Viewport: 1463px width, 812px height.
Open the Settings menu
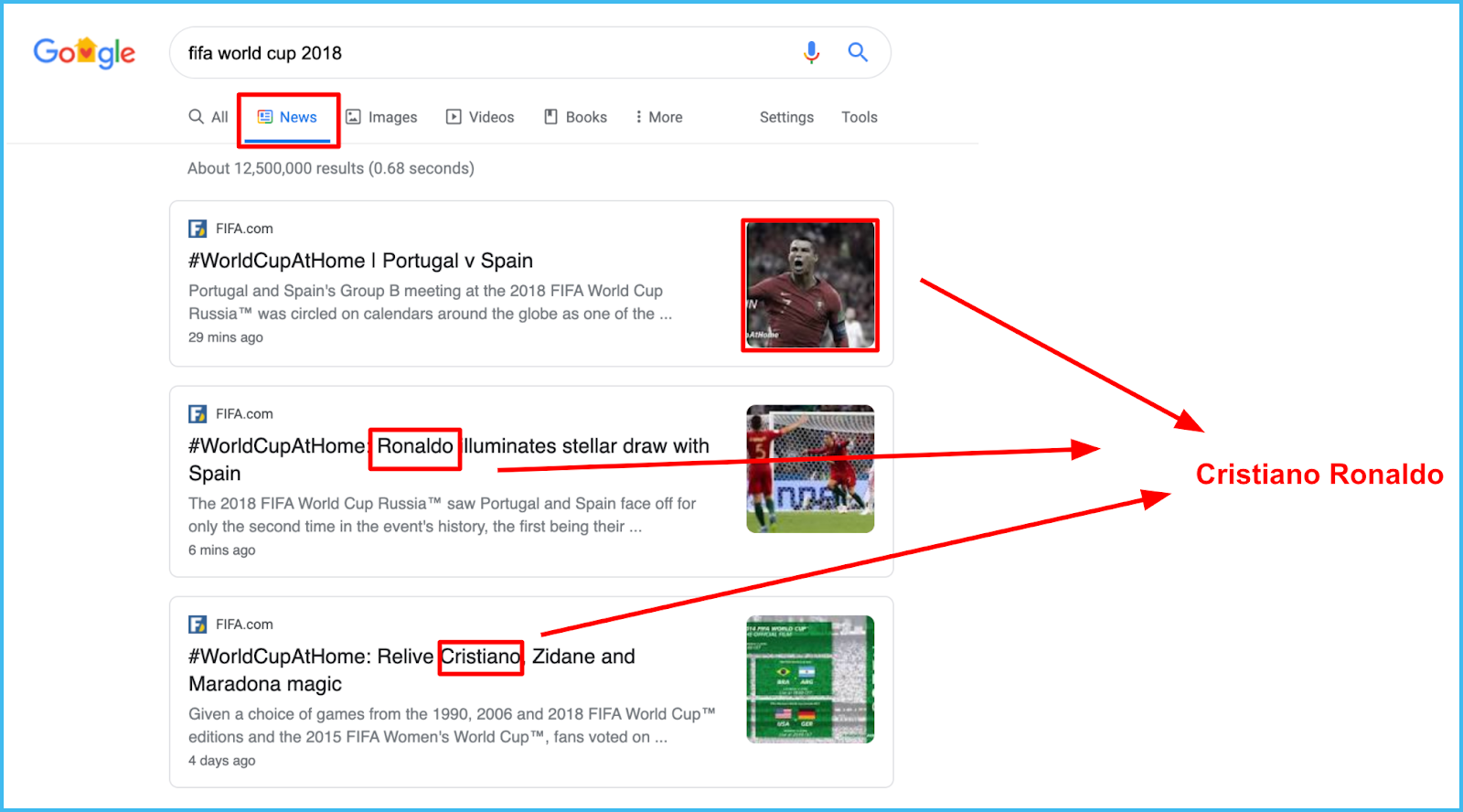pyautogui.click(x=786, y=117)
